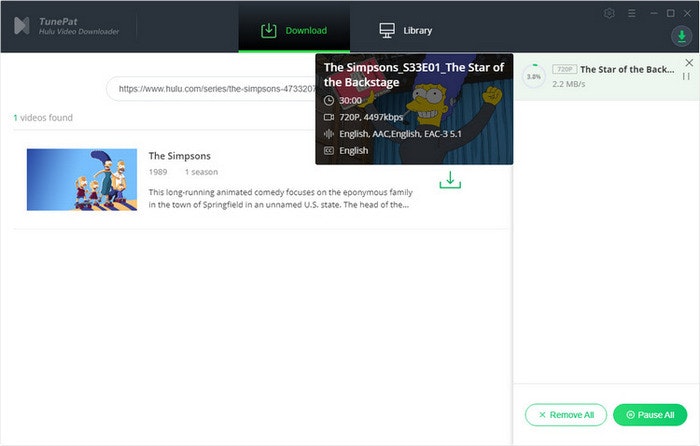
Task: Minimize the TunePat window
Action: (654, 13)
